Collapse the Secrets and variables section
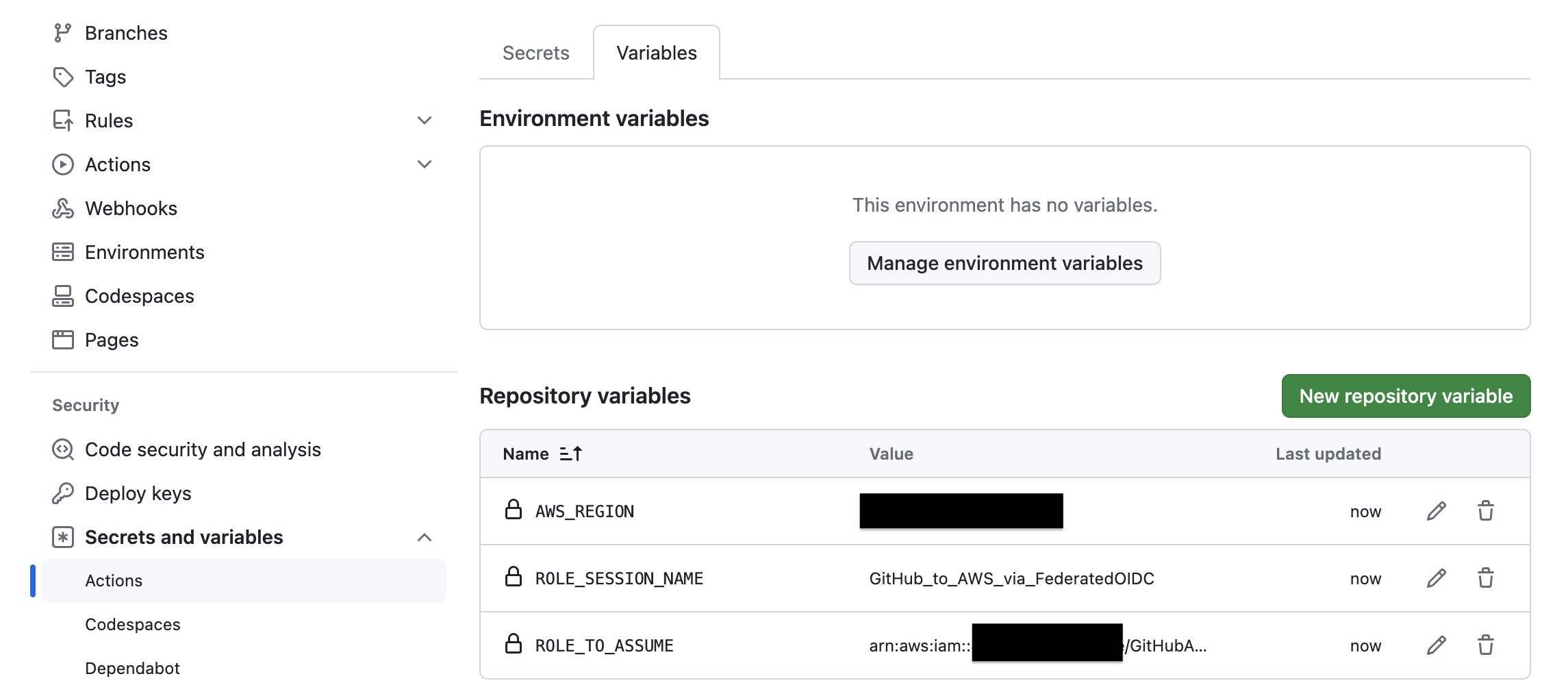Screen dimensions: 1568x696 (426, 537)
